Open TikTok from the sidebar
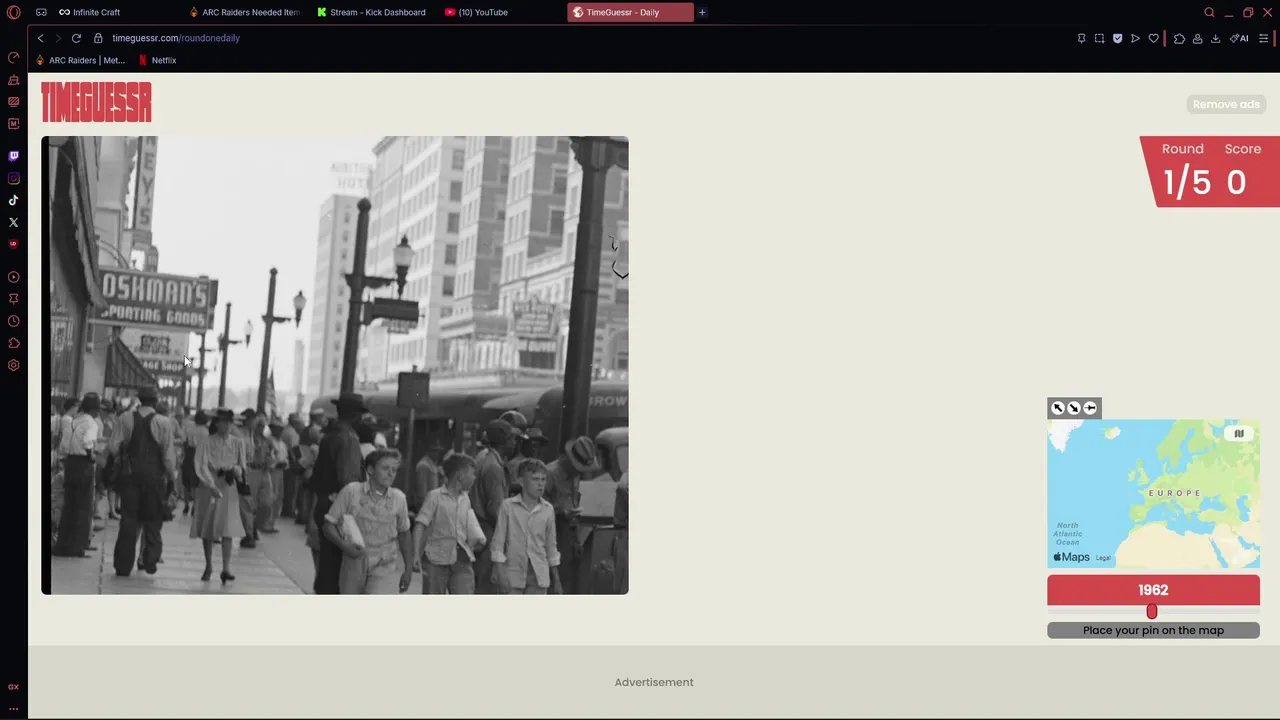Image resolution: width=1280 pixels, height=720 pixels. 13,200
